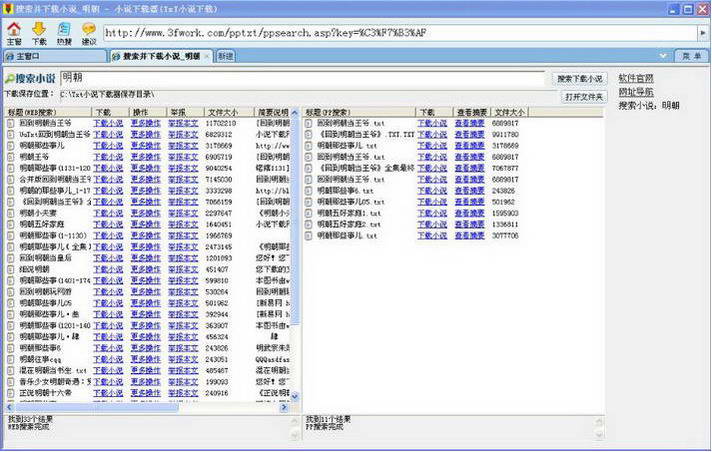The width and height of the screenshot is (712, 452).
Task: Click in the novel search input containing 明朝
Action: point(302,78)
